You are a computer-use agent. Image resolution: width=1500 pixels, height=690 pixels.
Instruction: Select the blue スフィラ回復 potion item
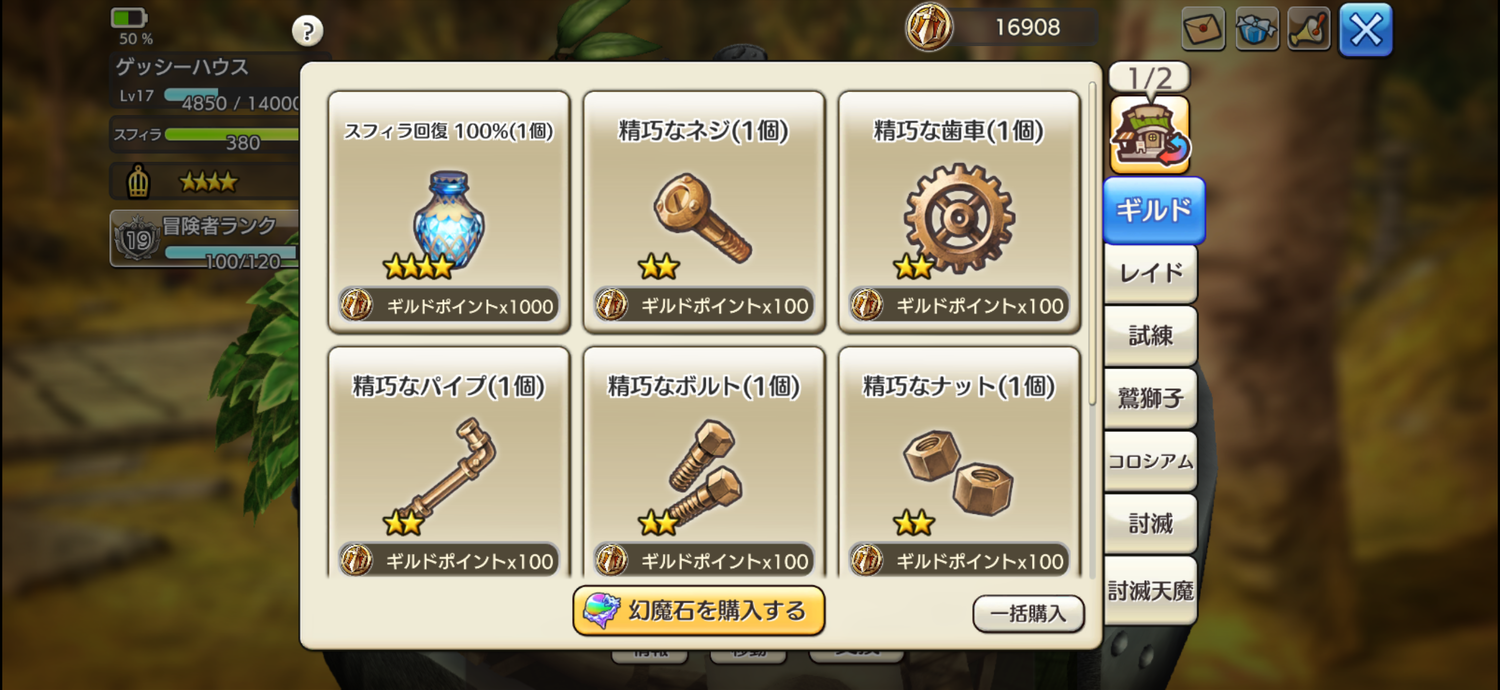(x=449, y=212)
